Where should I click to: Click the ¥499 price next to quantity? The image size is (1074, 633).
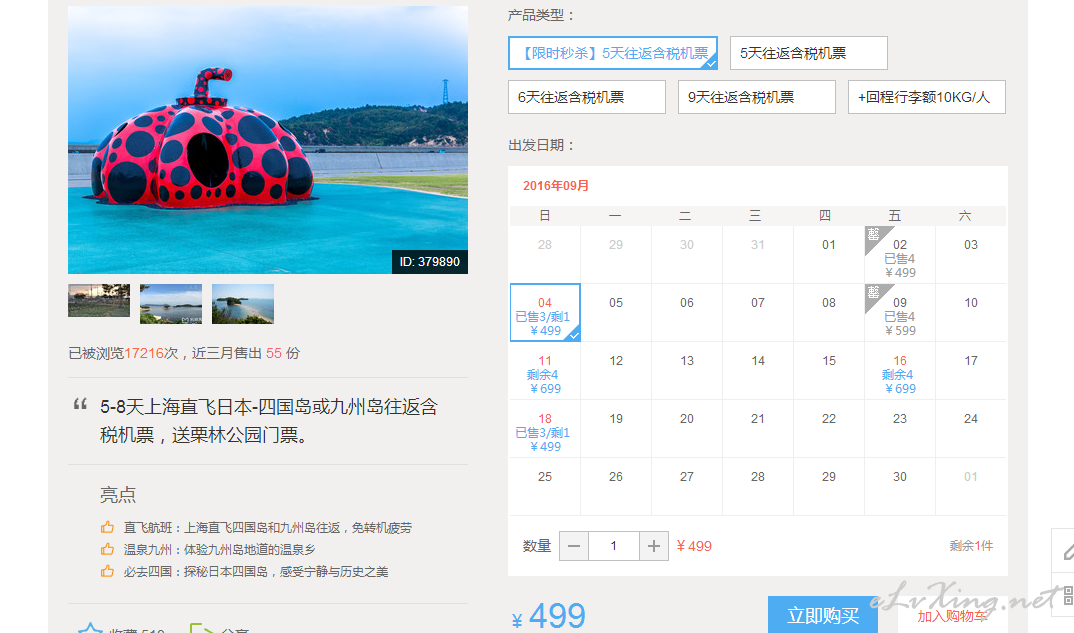click(694, 546)
